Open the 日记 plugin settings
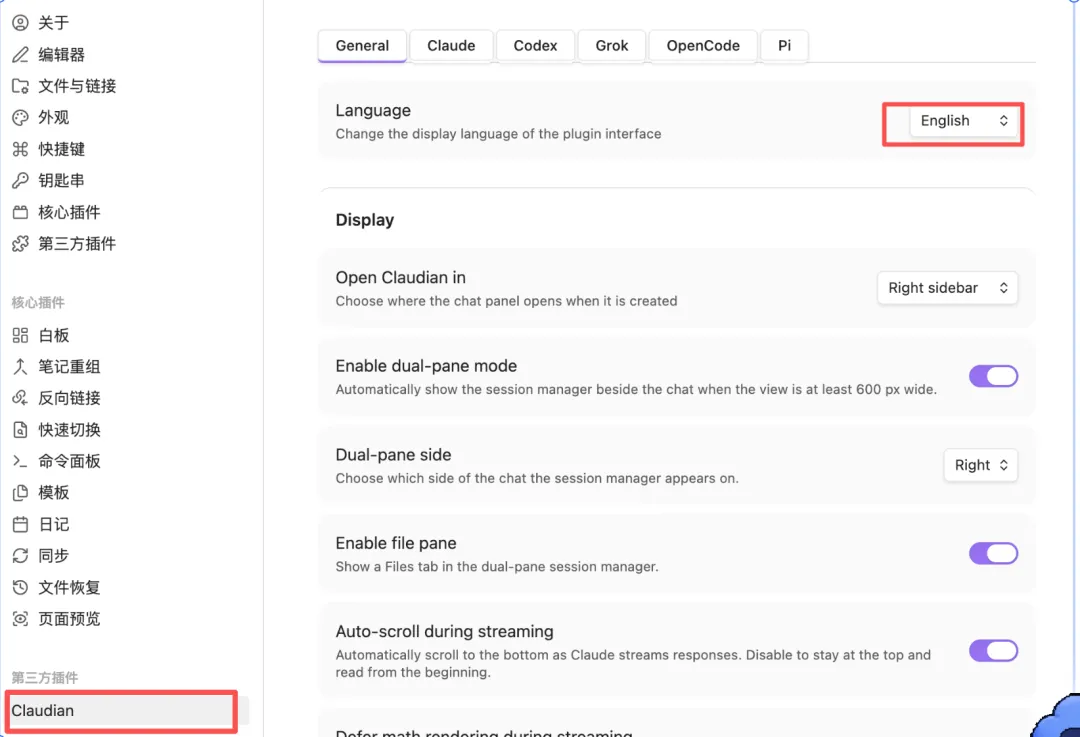This screenshot has height=737, width=1080. pos(54,524)
